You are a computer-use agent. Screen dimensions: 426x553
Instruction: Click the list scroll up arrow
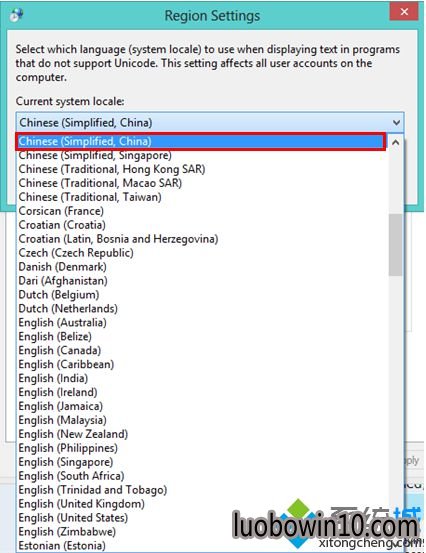(x=396, y=142)
